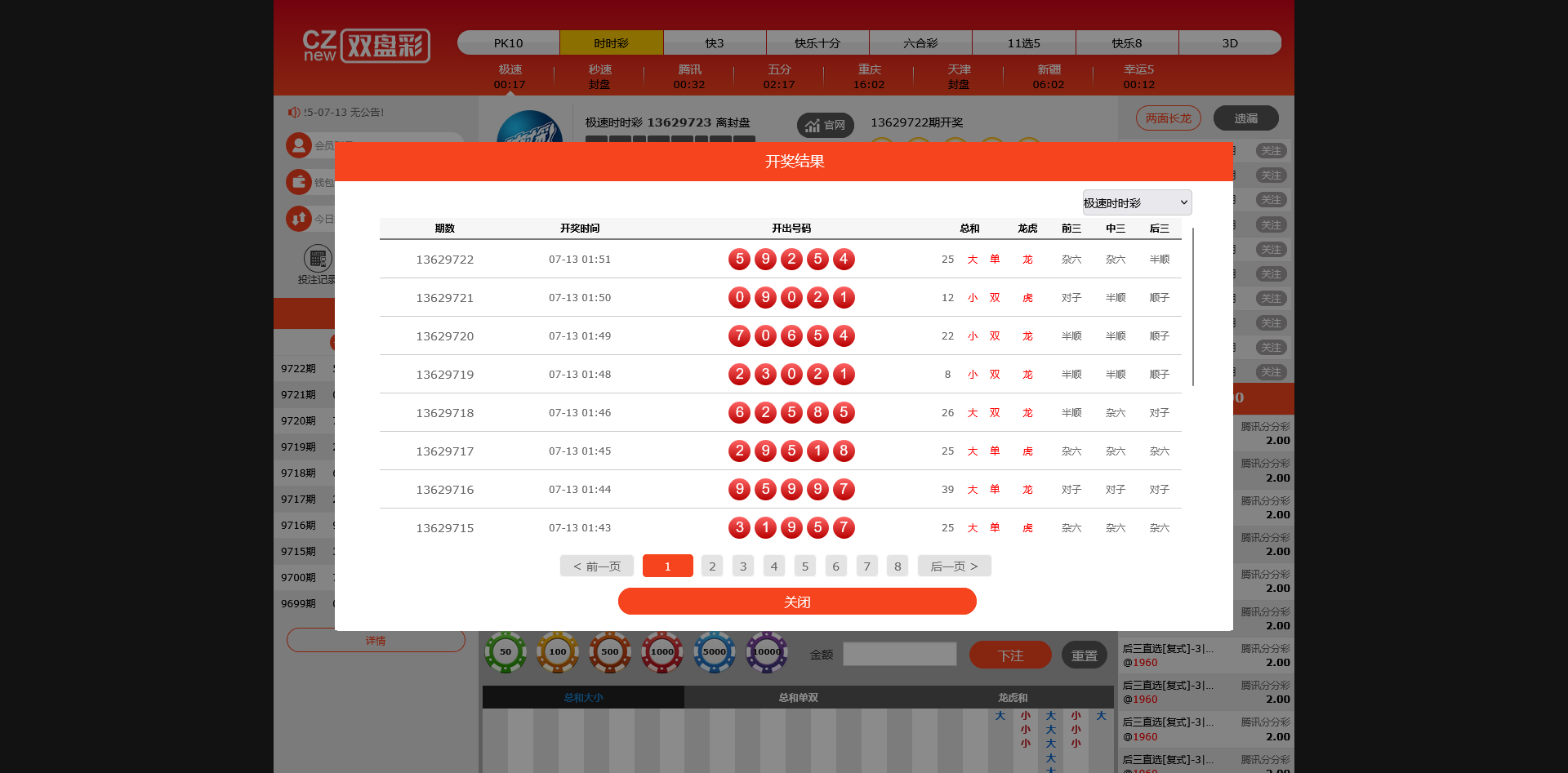Select the 秒速 game option
Screen dimensions: 1568x773
pos(599,77)
